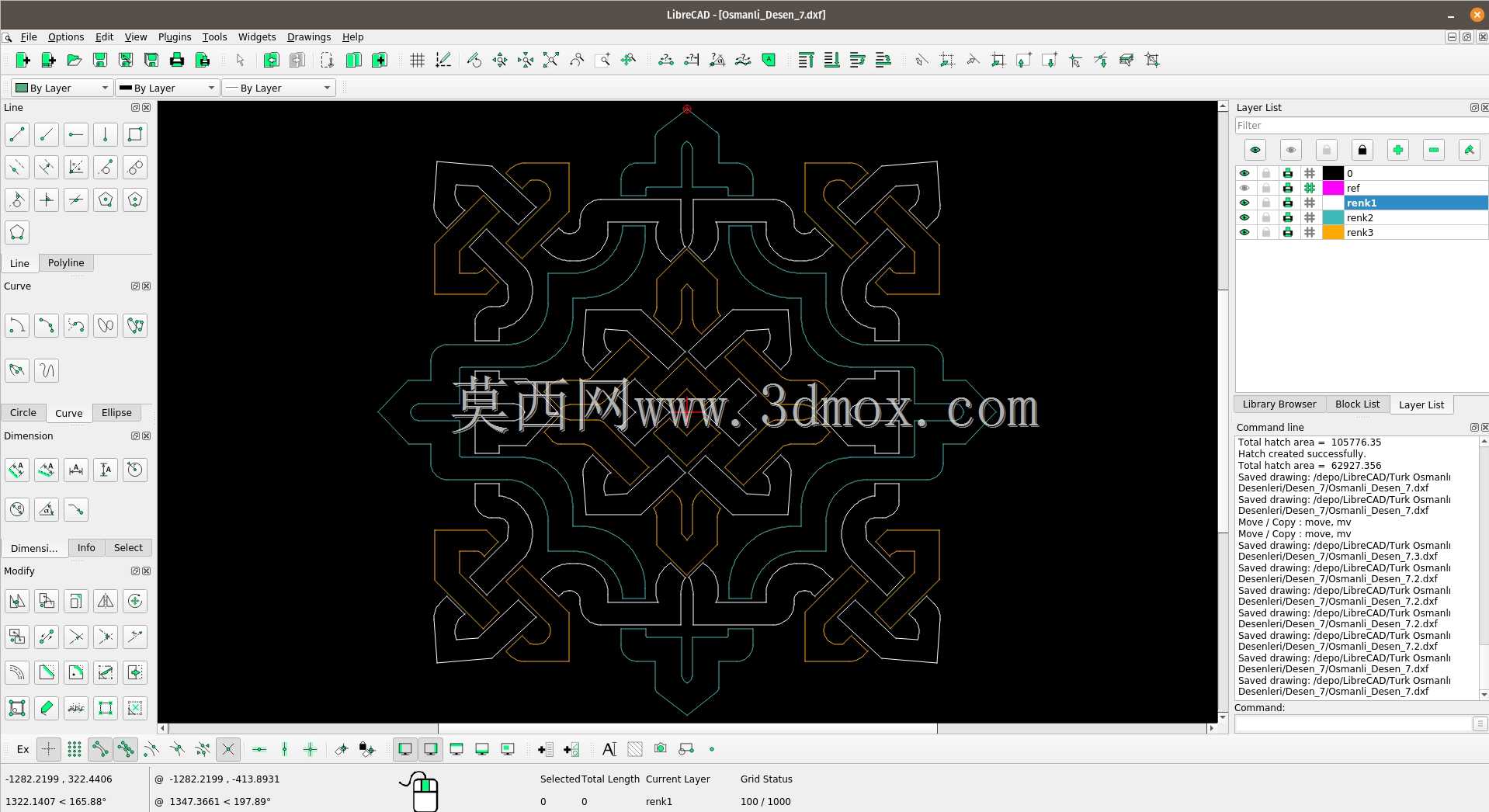Select the Mirror modify tool
Screen dimensions: 1489x812
click(106, 601)
